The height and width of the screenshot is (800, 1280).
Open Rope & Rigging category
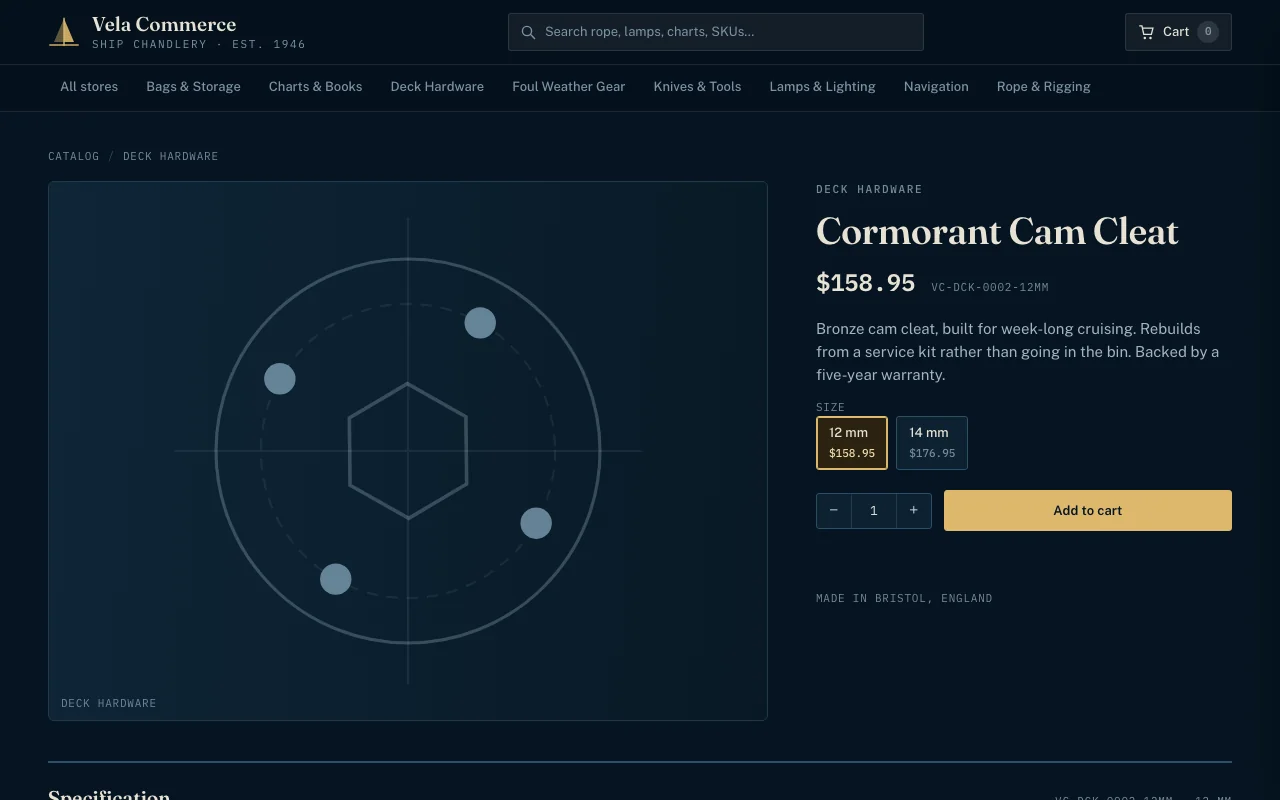pyautogui.click(x=1043, y=87)
